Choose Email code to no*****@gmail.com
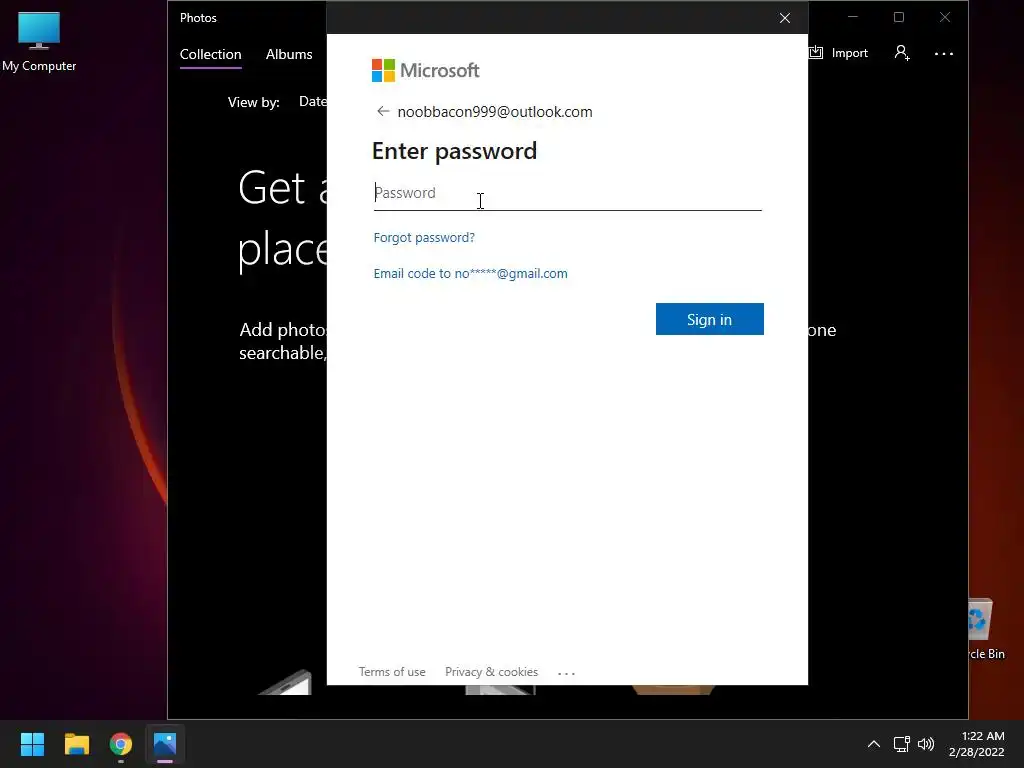1024x768 pixels. pyautogui.click(x=470, y=274)
